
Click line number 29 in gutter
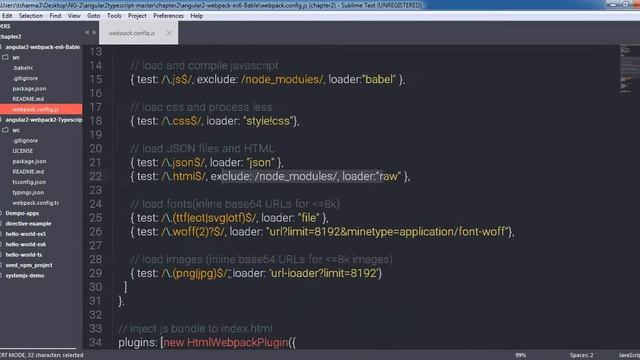[96, 273]
